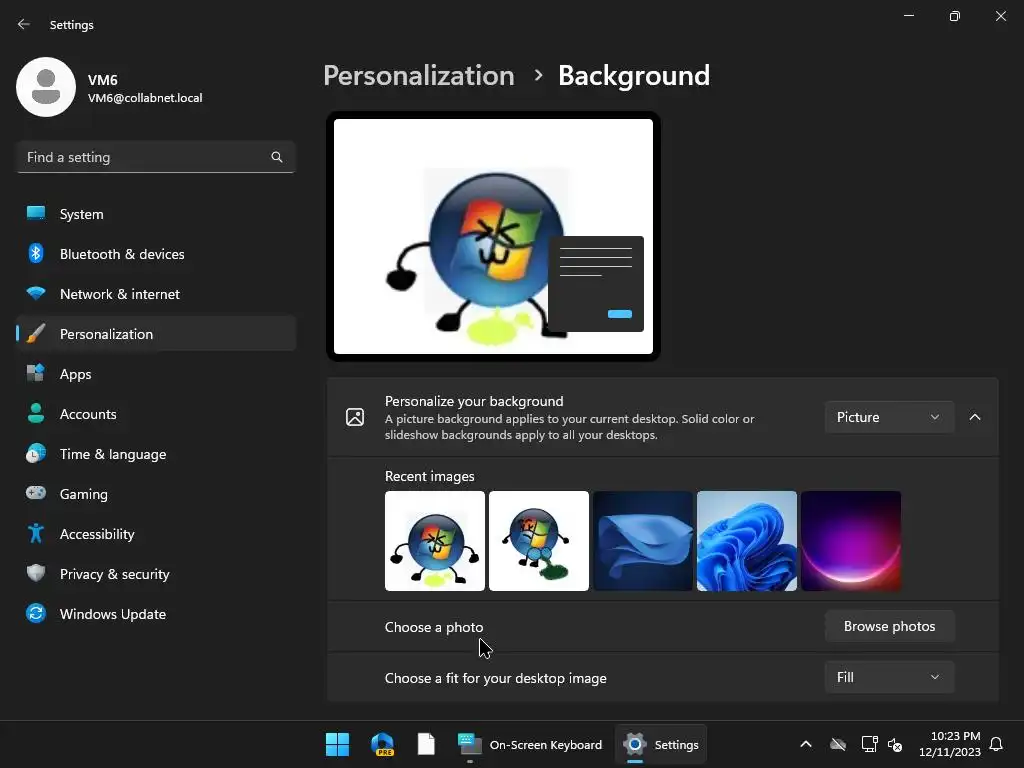The width and height of the screenshot is (1024, 768).
Task: Click Personalization breadcrumb link
Action: (x=419, y=76)
